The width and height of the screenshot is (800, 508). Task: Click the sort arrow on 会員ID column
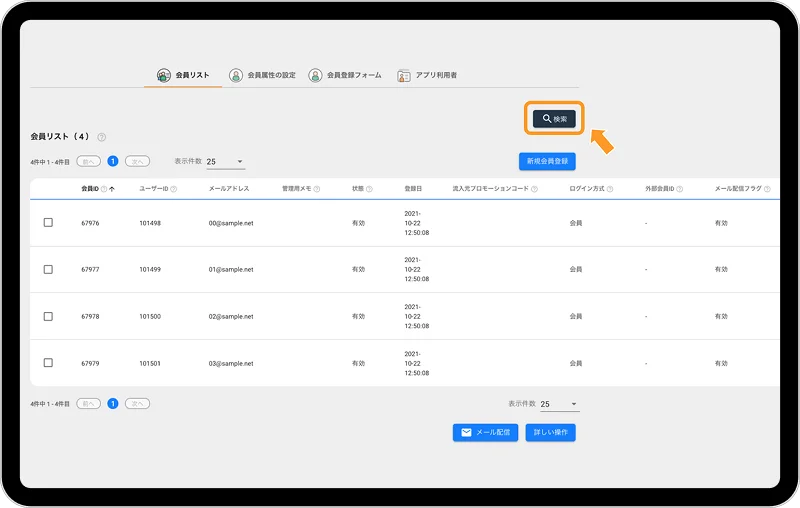(x=112, y=188)
